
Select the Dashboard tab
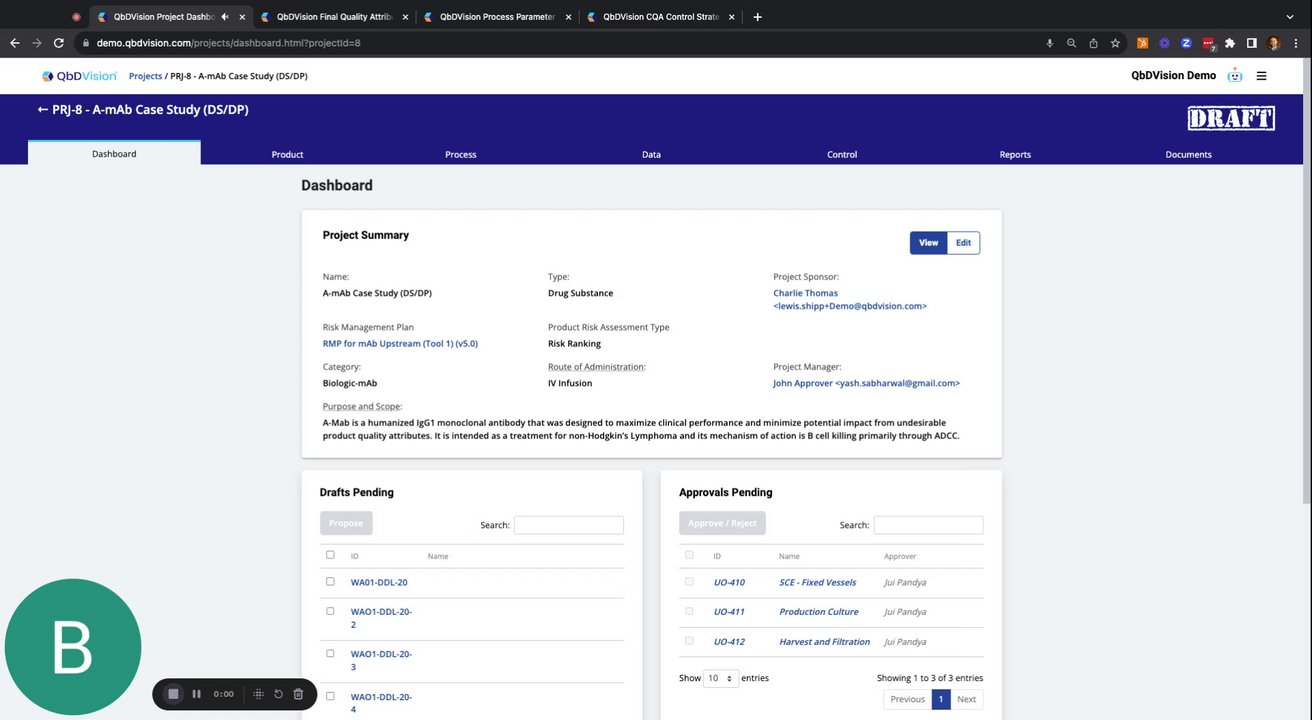click(x=114, y=153)
